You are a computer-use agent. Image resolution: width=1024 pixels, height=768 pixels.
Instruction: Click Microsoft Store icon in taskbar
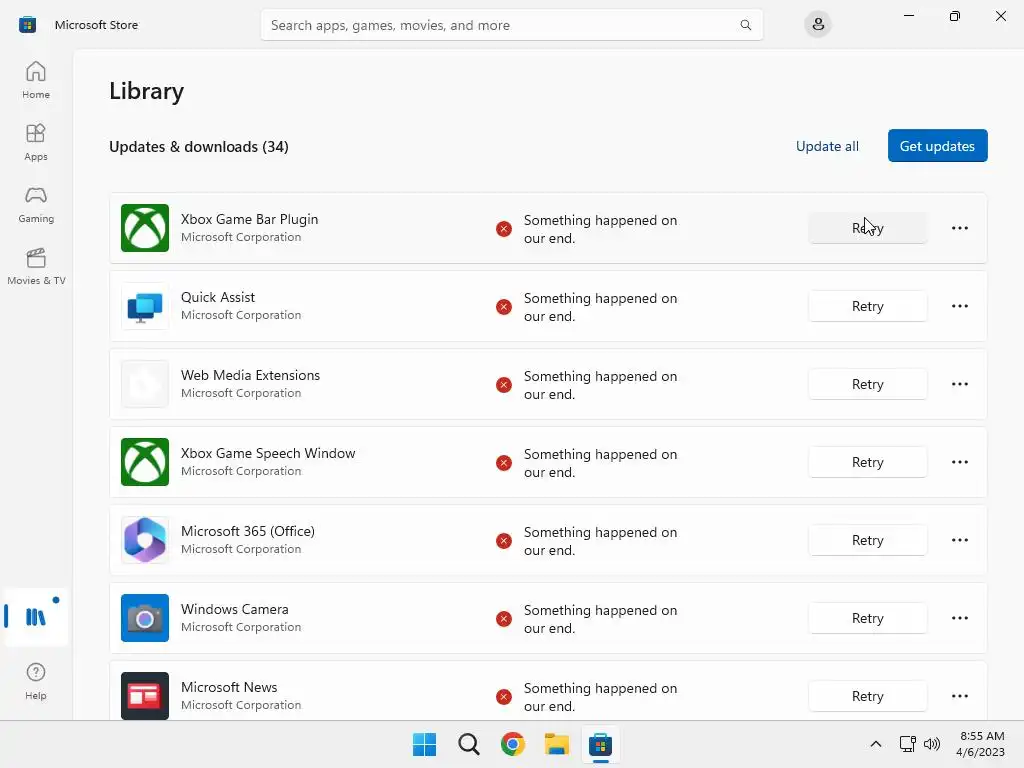[x=600, y=744]
